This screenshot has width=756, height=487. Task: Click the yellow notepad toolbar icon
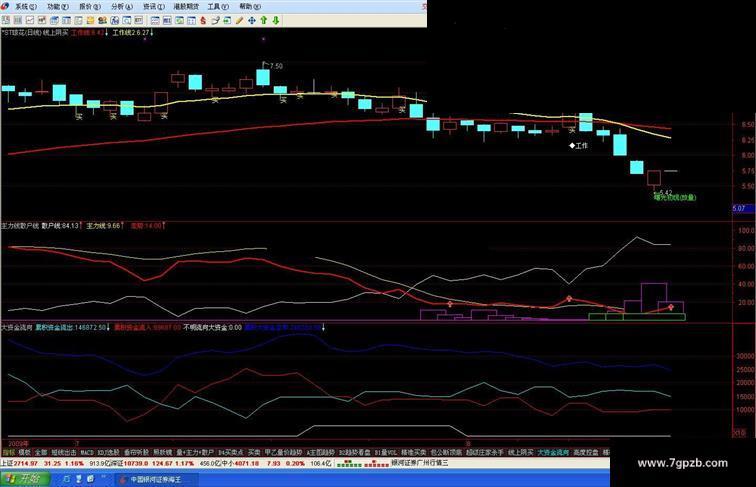[x=91, y=20]
